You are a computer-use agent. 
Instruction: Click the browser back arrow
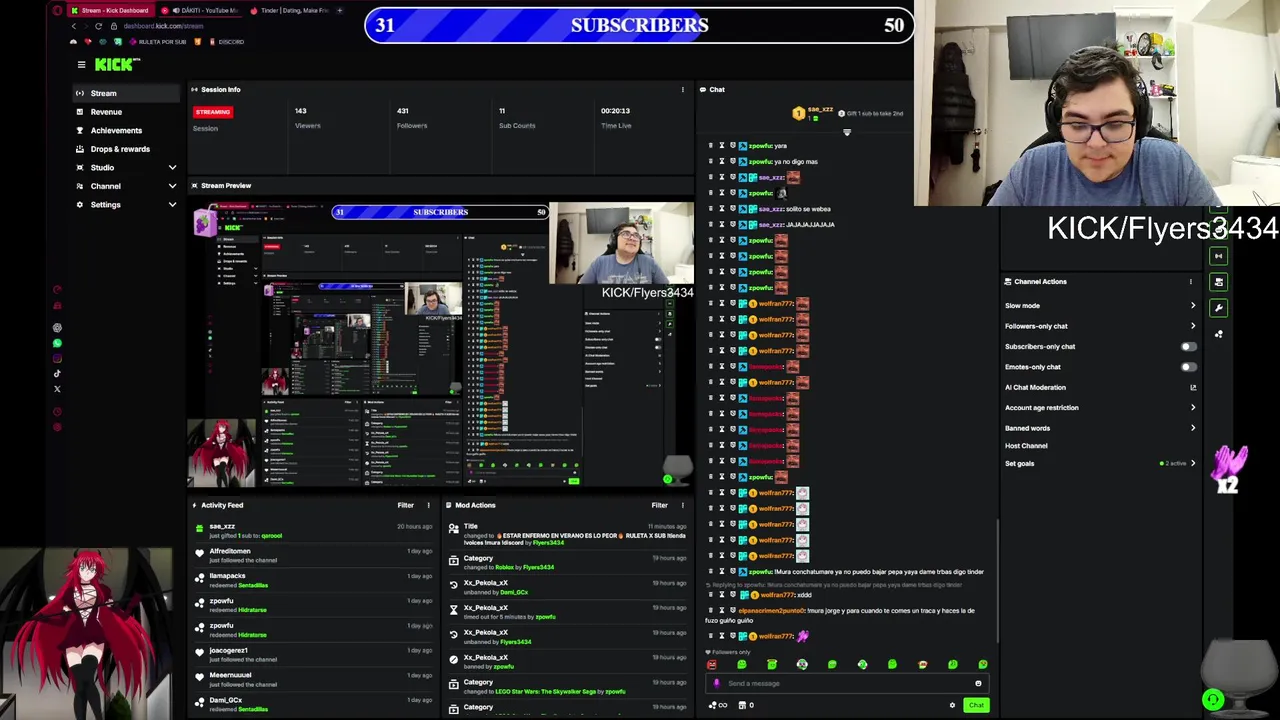pos(73,26)
